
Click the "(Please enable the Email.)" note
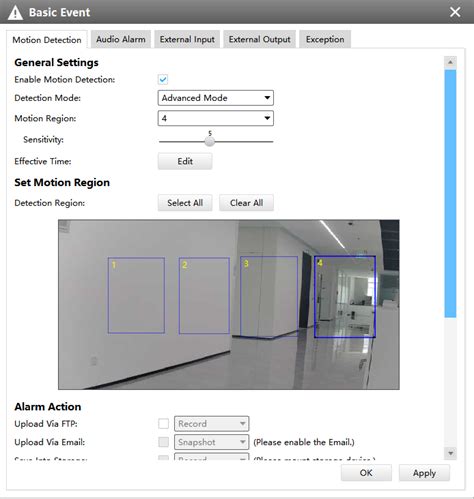(x=304, y=442)
